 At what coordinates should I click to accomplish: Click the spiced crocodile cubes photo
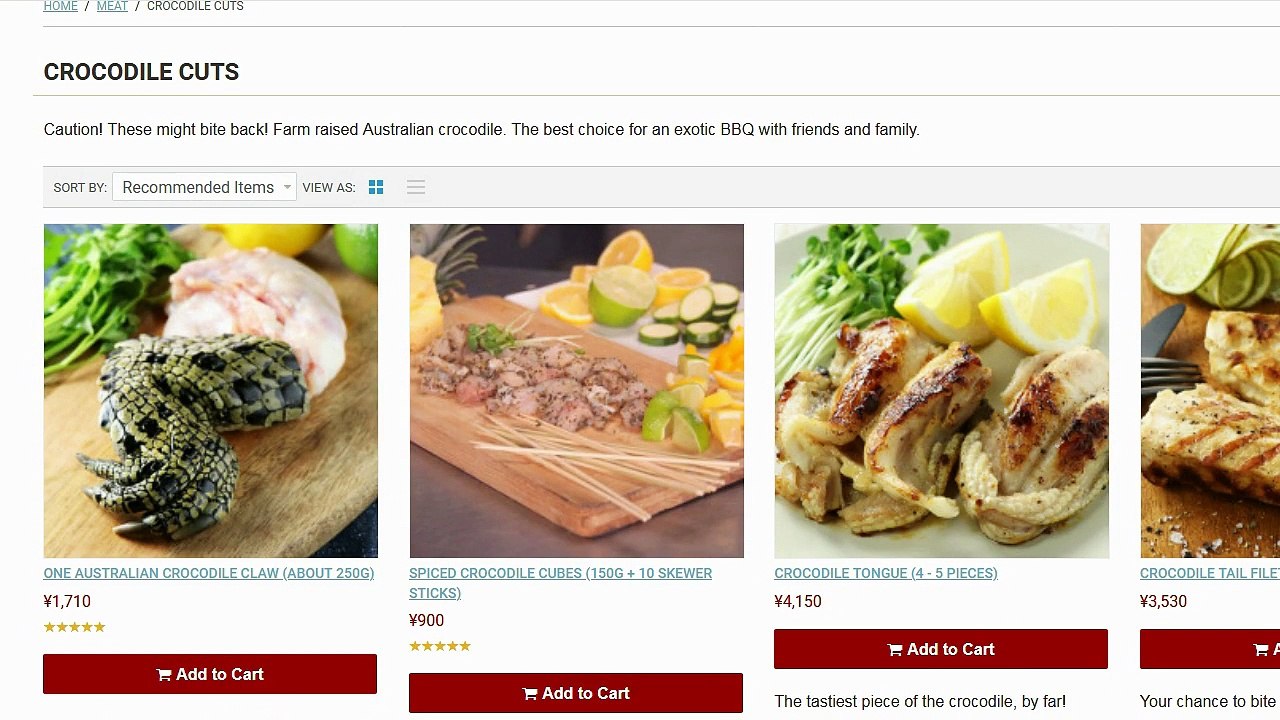click(577, 391)
